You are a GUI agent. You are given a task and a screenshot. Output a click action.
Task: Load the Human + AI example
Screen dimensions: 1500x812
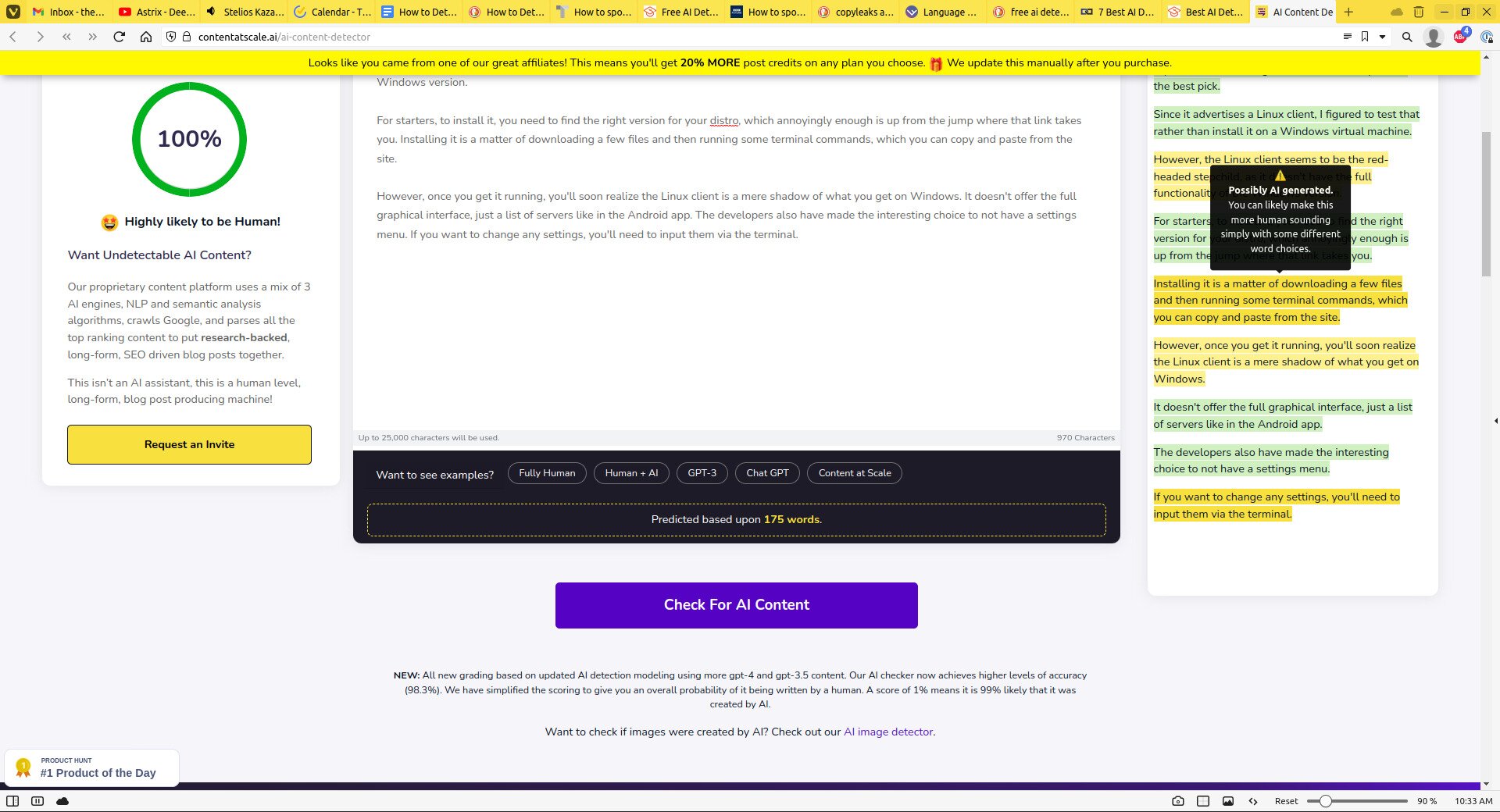[631, 473]
